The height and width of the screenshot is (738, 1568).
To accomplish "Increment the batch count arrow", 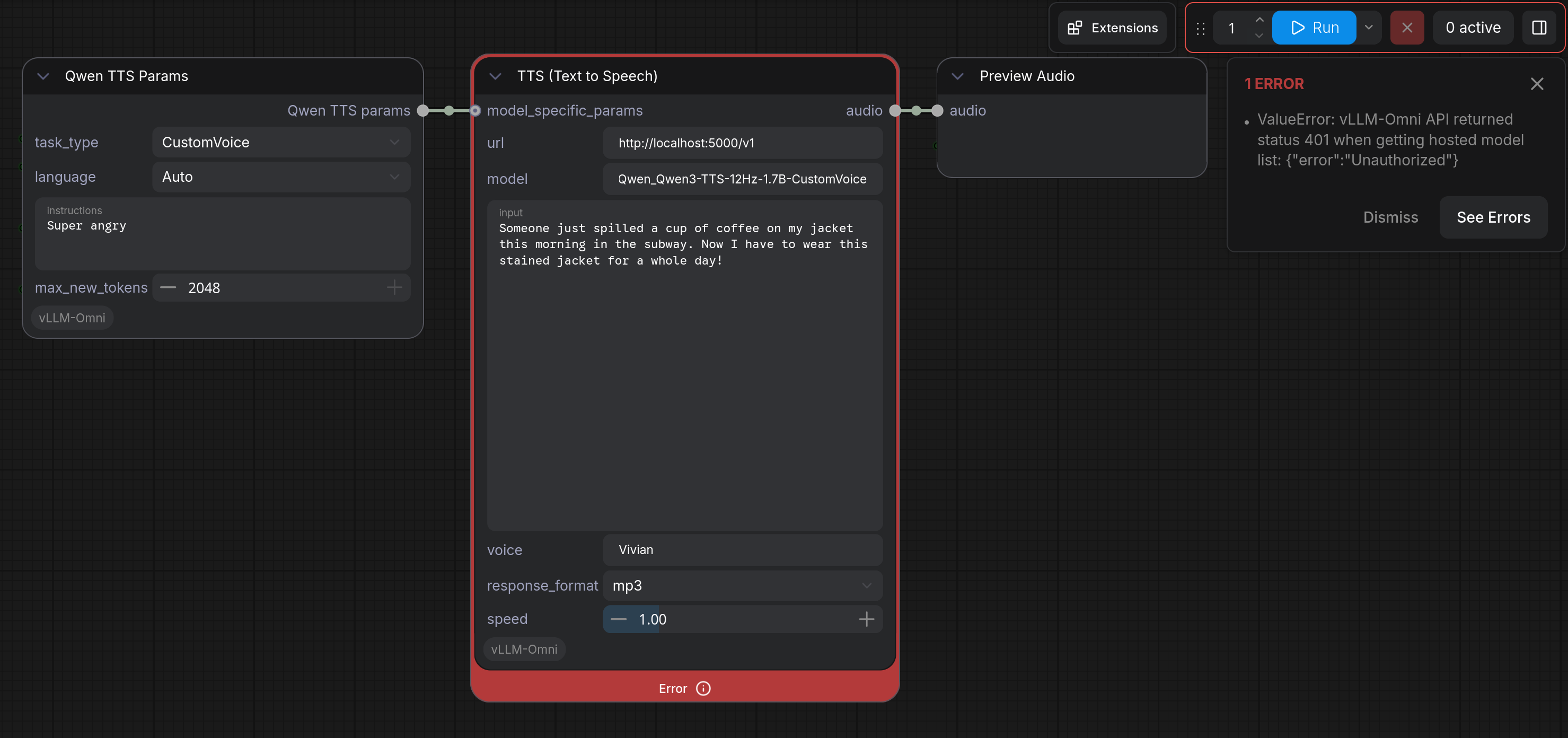I will pyautogui.click(x=1259, y=20).
